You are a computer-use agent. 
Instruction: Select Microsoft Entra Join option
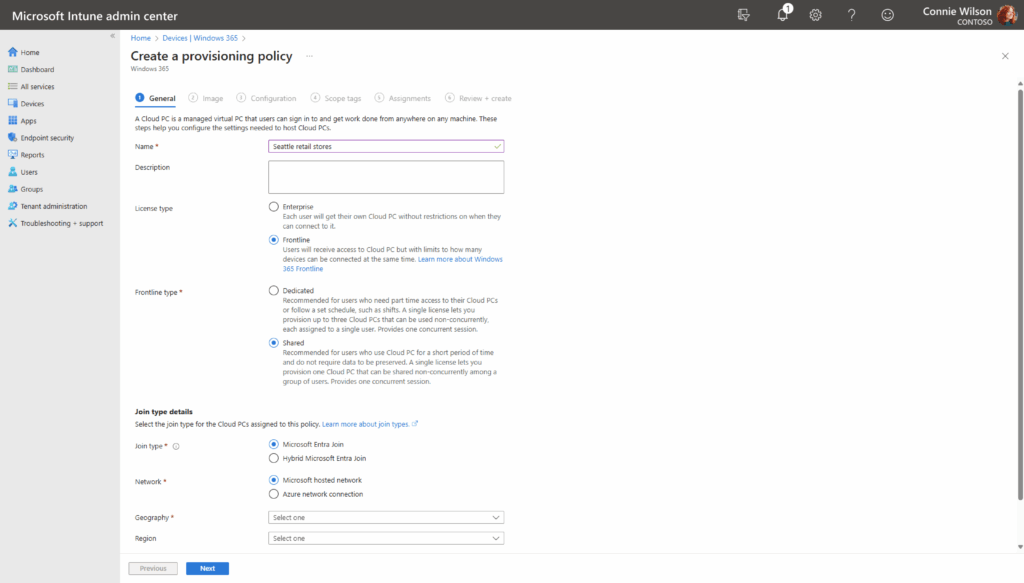pyautogui.click(x=274, y=444)
